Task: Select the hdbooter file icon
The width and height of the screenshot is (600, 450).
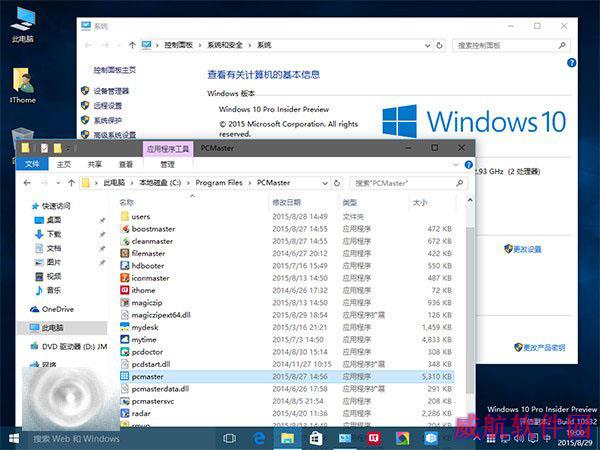Action: point(125,266)
